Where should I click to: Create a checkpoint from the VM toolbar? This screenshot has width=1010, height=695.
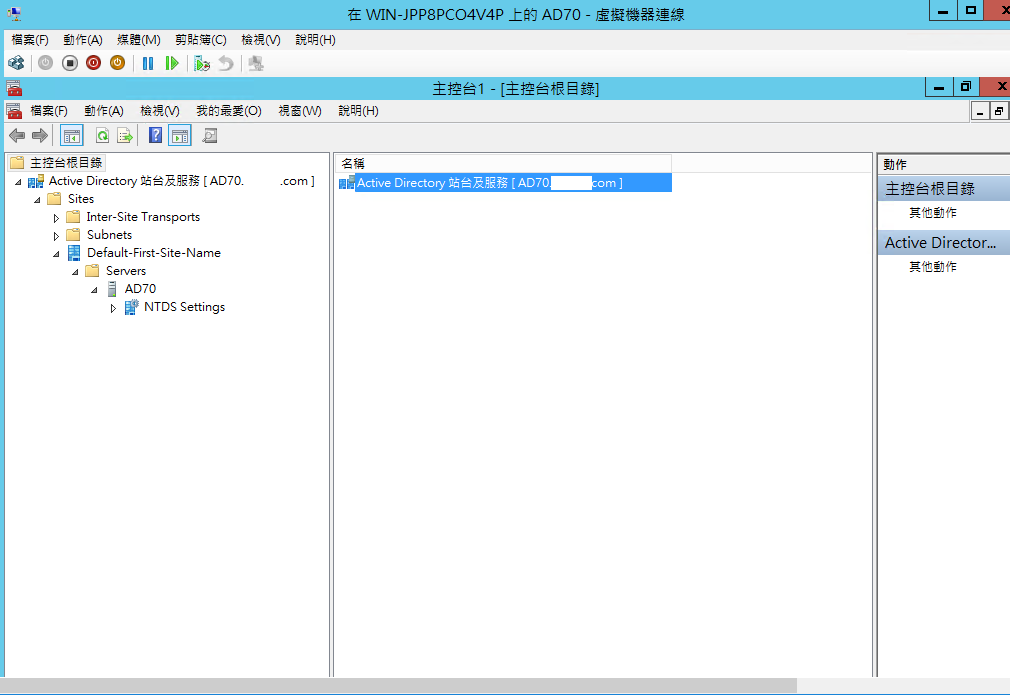coord(202,63)
